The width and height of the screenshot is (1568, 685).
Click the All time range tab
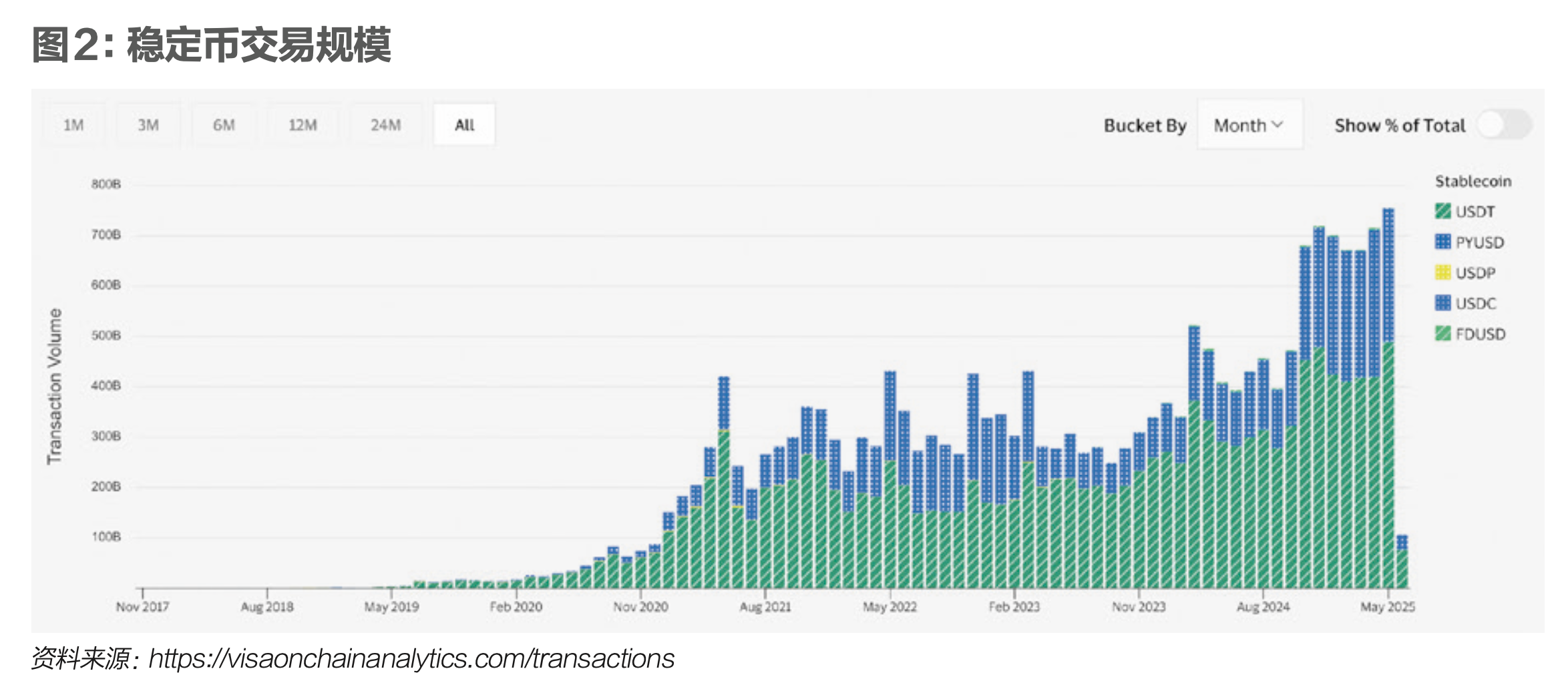click(464, 125)
